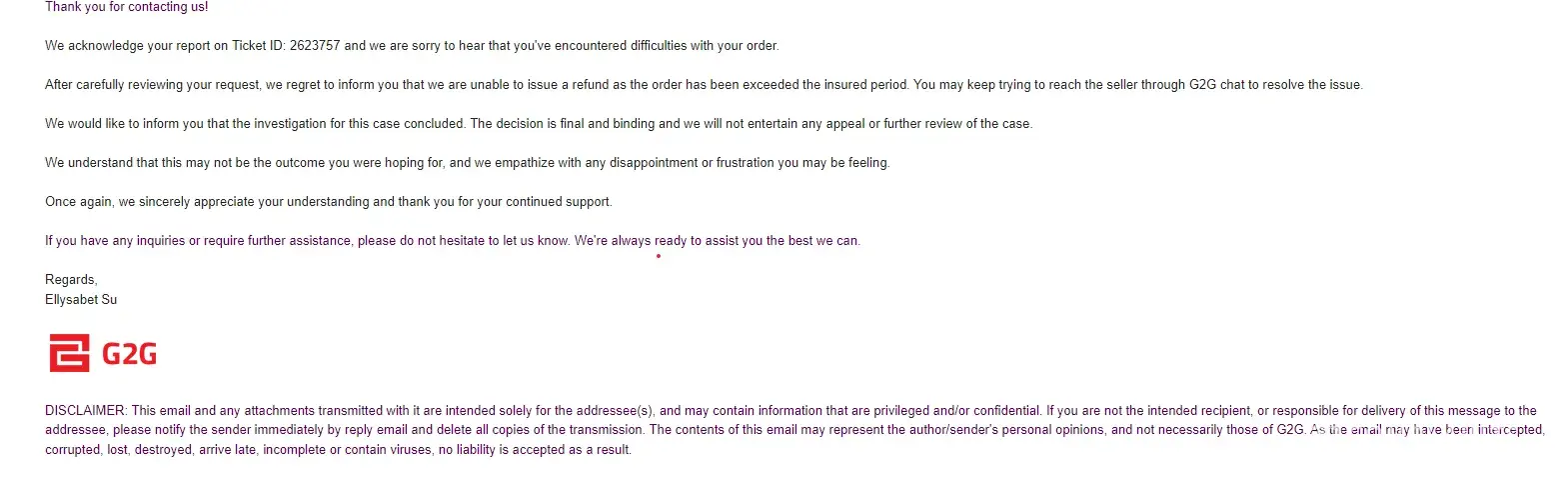
Task: Click the small red dot below the inquiries line
Action: (659, 256)
